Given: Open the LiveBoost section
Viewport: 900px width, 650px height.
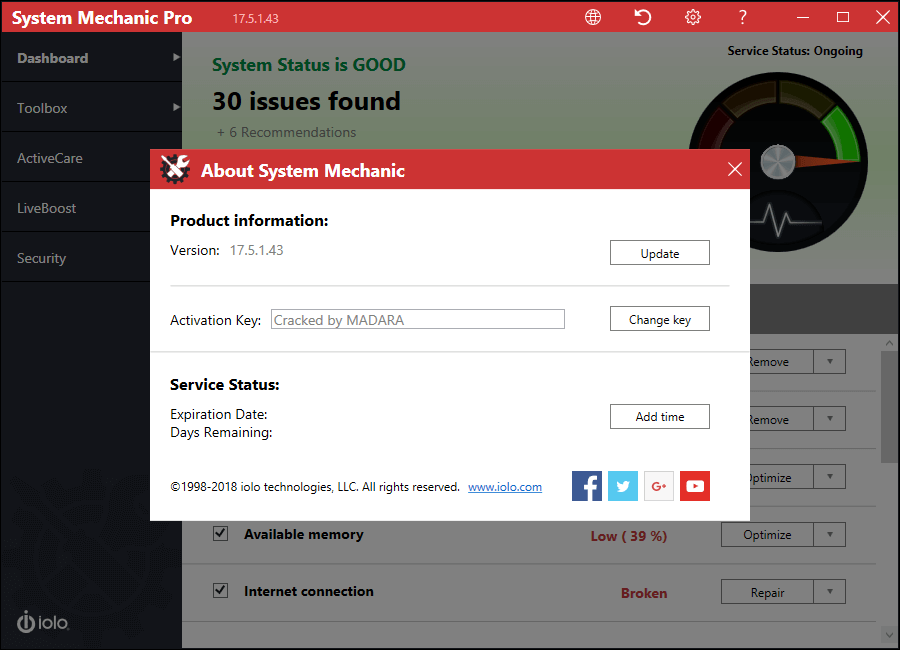Looking at the screenshot, I should [75, 208].
